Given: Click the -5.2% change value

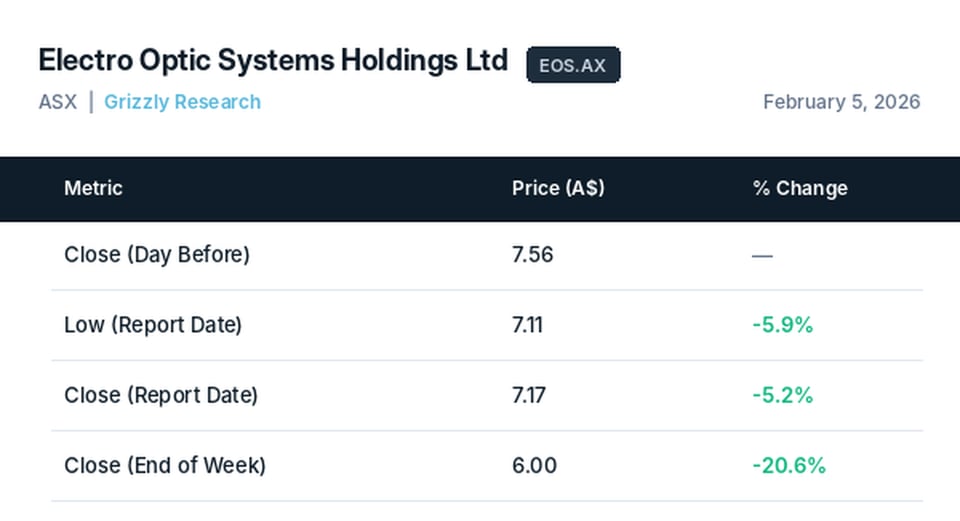Looking at the screenshot, I should pyautogui.click(x=782, y=395).
